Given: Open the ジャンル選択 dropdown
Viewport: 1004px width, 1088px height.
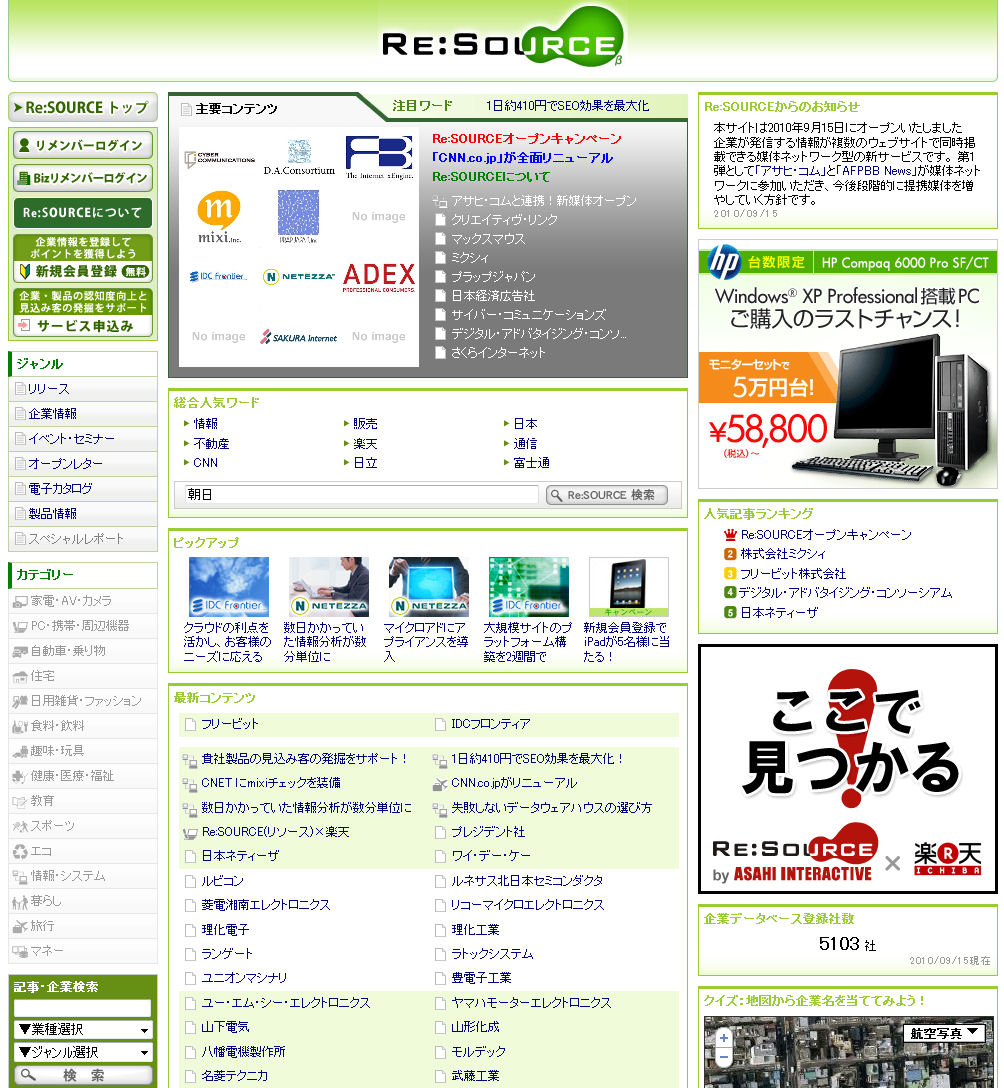Looking at the screenshot, I should 83,1053.
